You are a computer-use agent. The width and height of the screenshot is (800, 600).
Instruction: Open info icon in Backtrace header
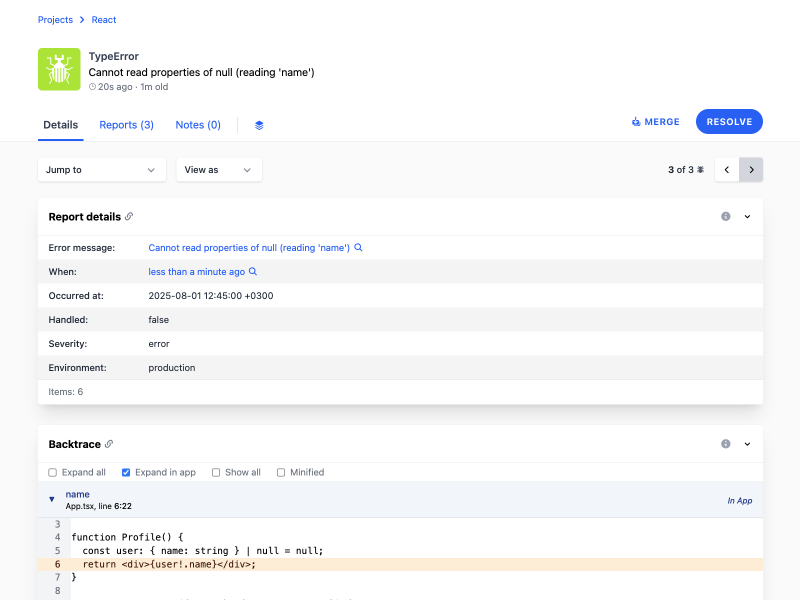click(726, 444)
